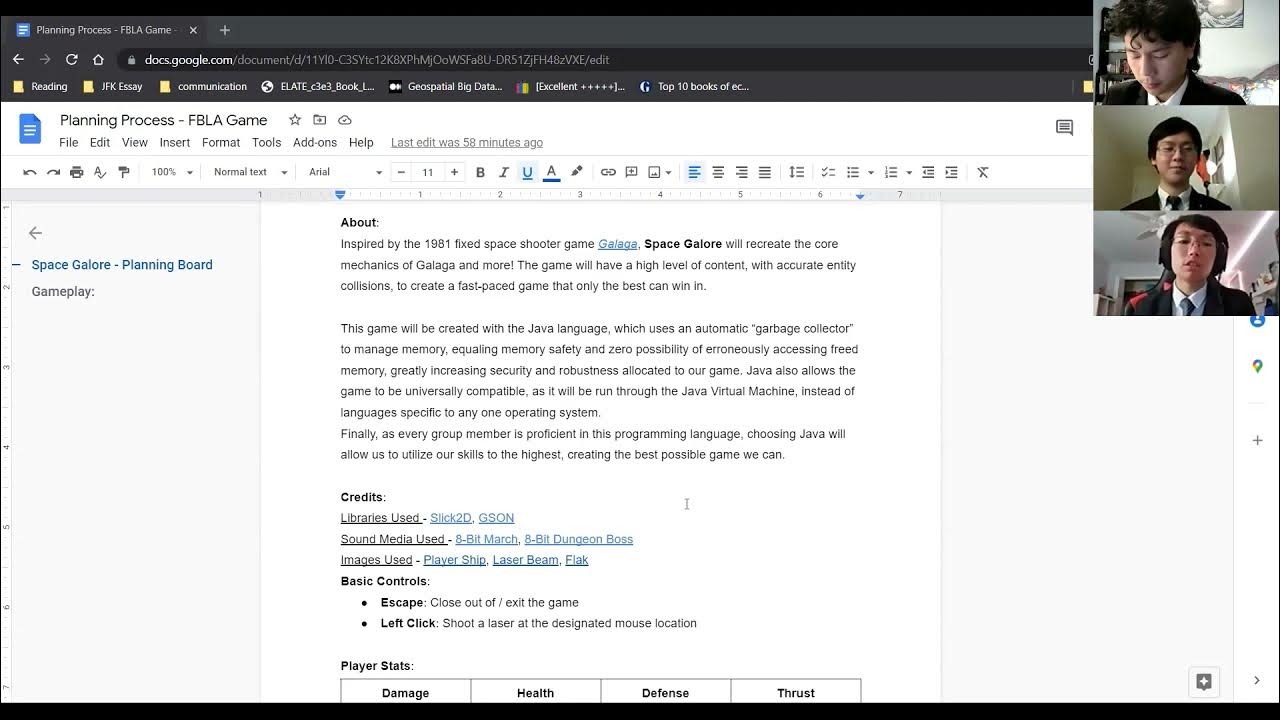This screenshot has height=720, width=1280.
Task: Open the Laser Beam link
Action: [526, 560]
